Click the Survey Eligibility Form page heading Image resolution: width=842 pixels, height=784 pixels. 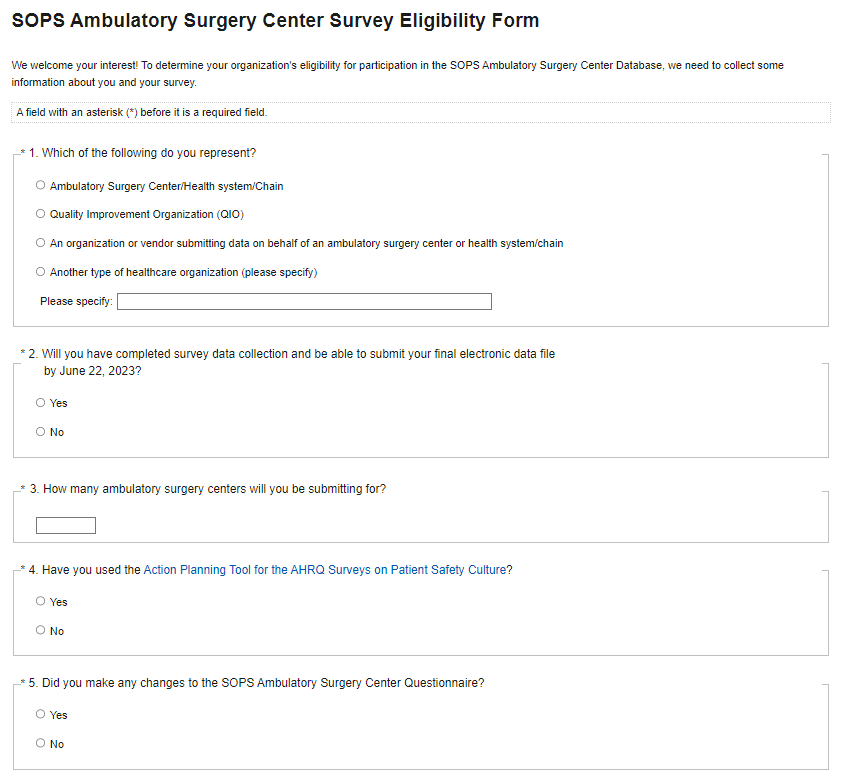[x=275, y=21]
